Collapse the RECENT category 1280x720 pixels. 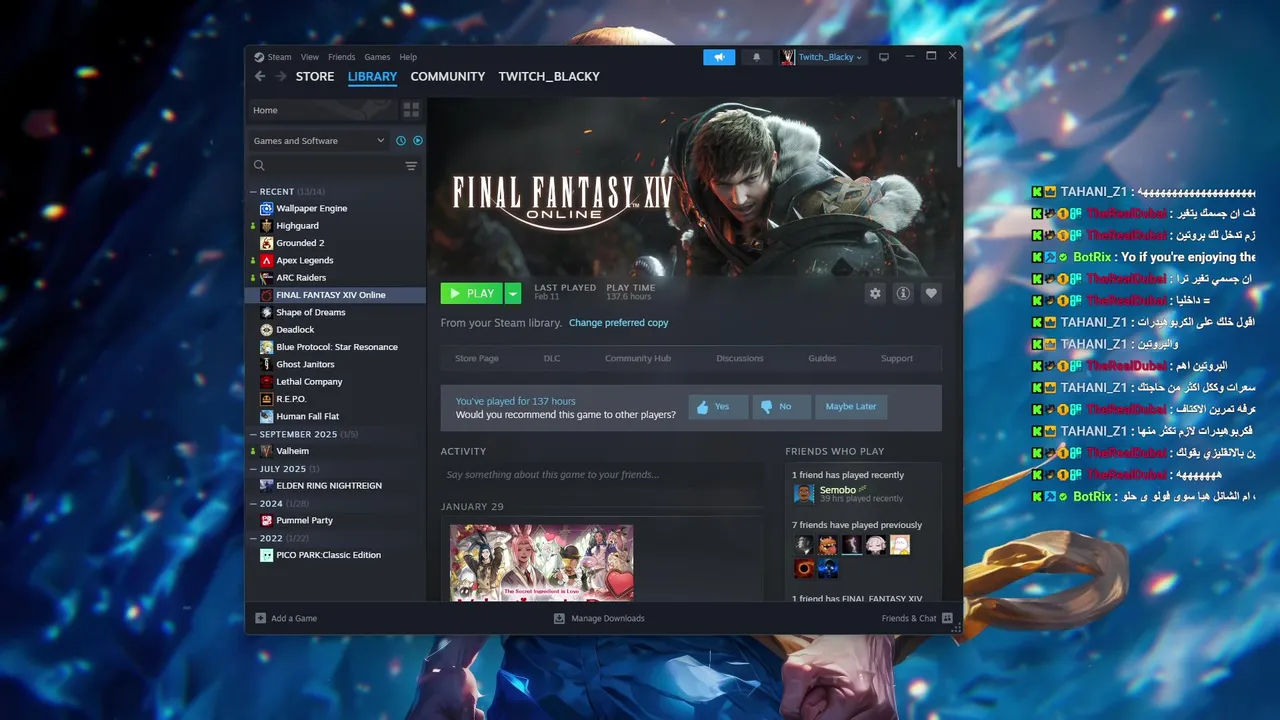click(x=253, y=191)
